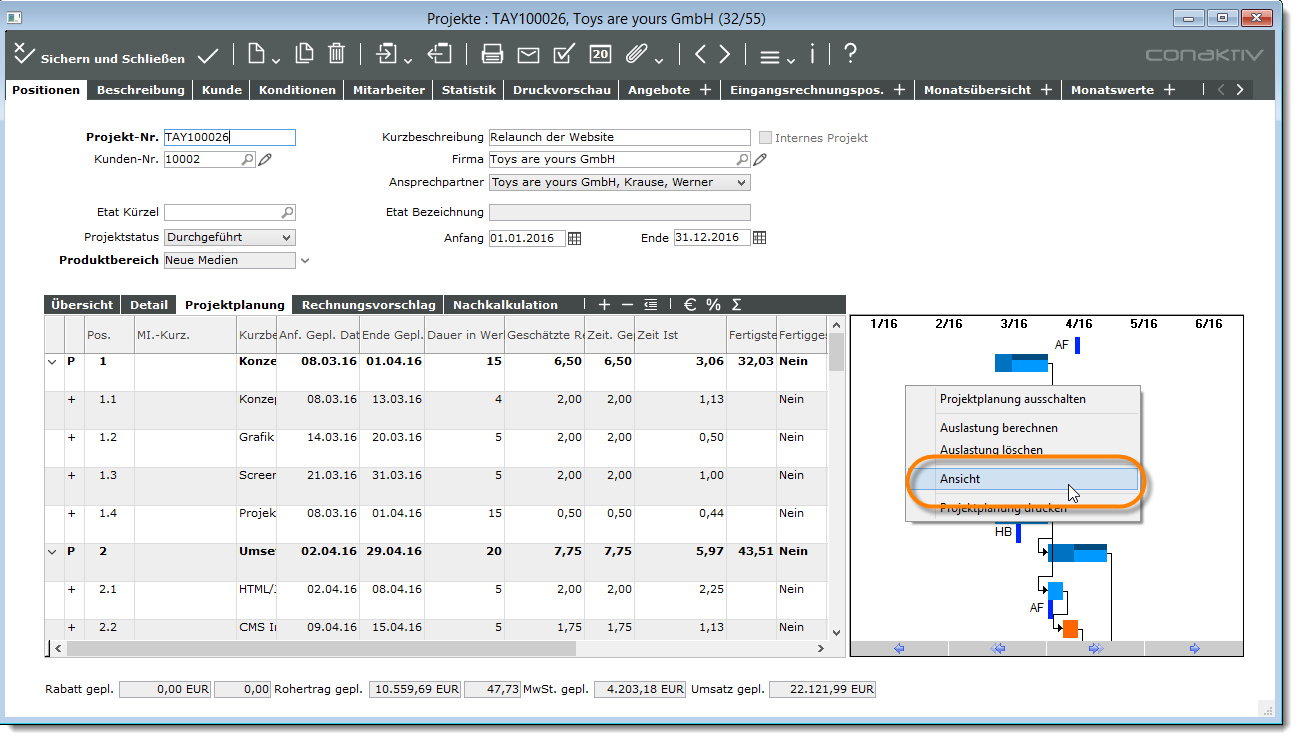Open the paperclip attachments icon

pos(634,54)
